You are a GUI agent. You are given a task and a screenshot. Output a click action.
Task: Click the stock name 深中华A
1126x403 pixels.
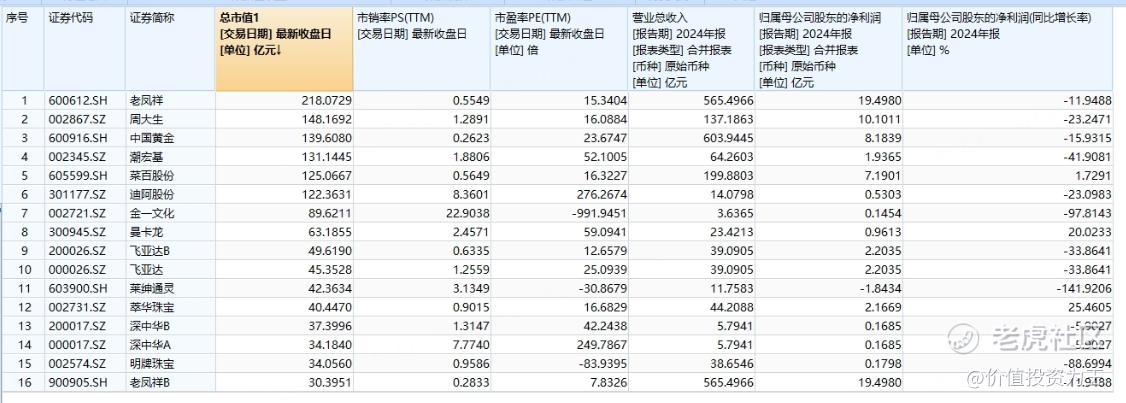(x=149, y=346)
